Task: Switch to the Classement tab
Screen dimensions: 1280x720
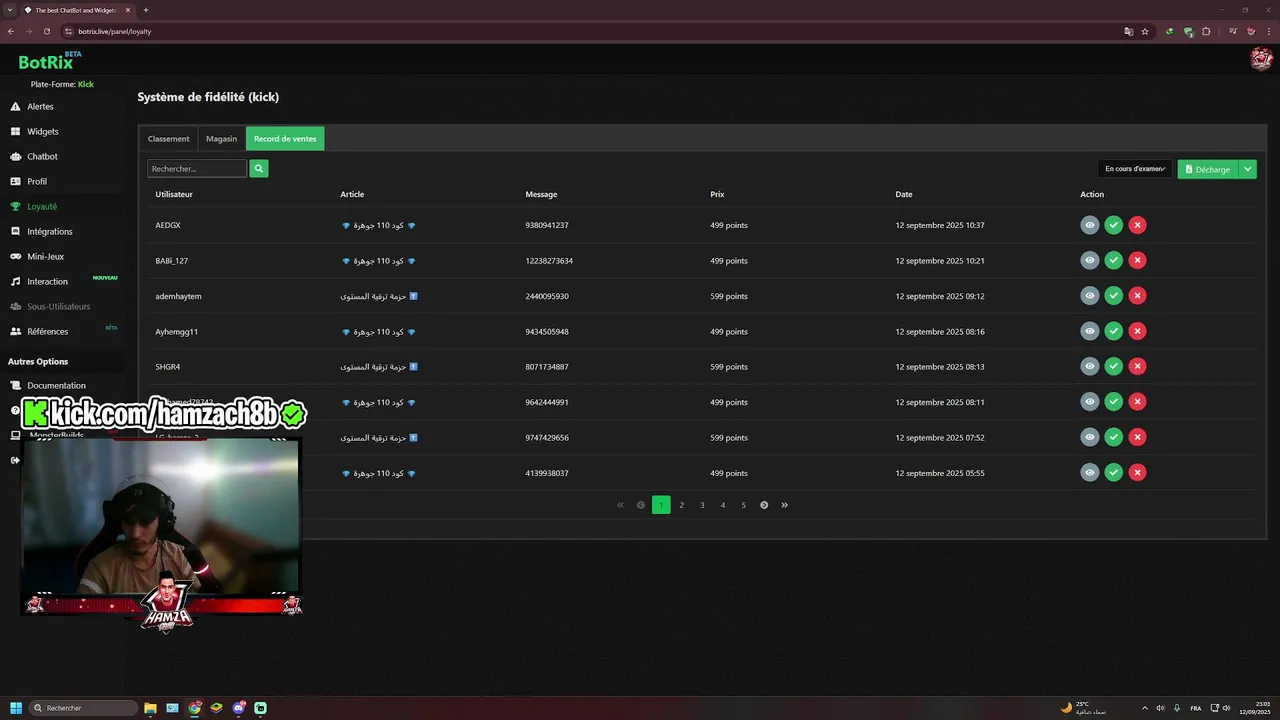Action: [x=168, y=139]
